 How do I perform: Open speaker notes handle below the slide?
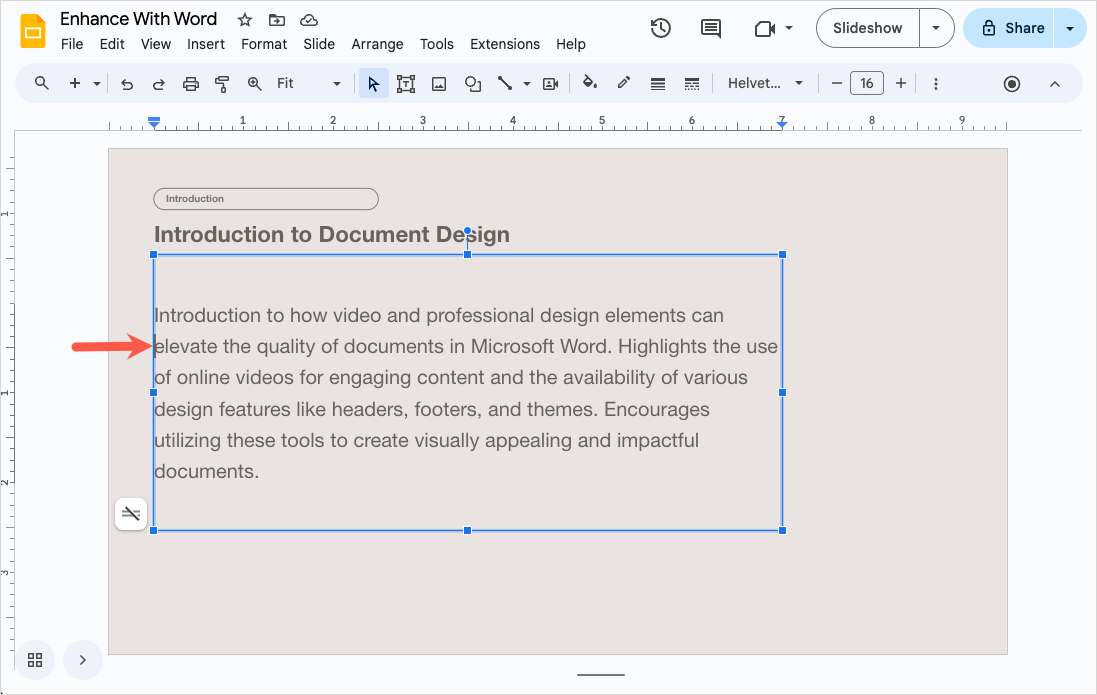601,675
